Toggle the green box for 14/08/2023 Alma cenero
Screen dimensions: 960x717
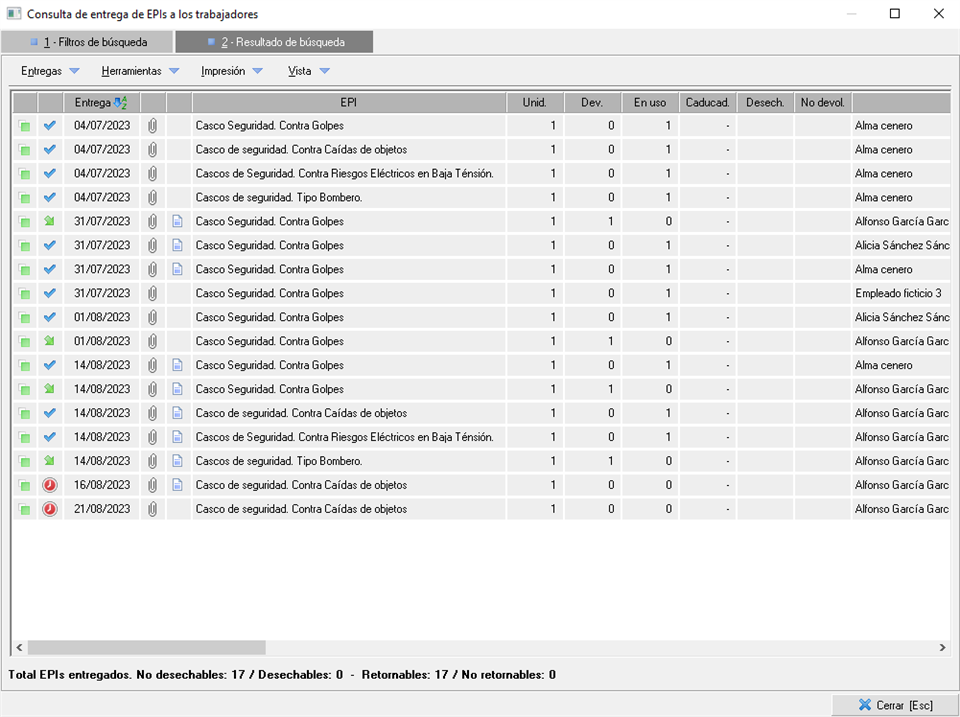[x=25, y=366]
